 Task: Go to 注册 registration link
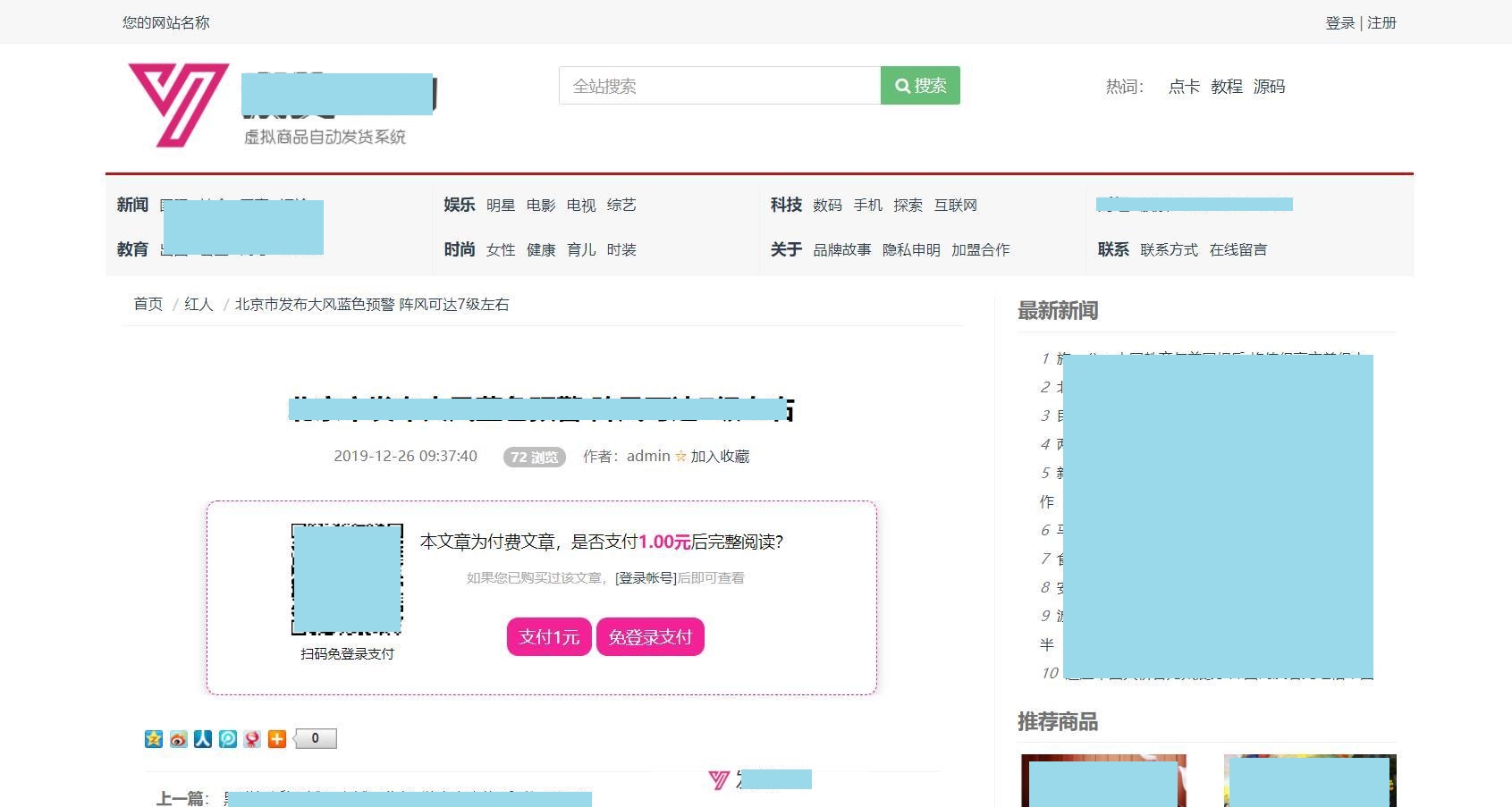pos(1381,22)
